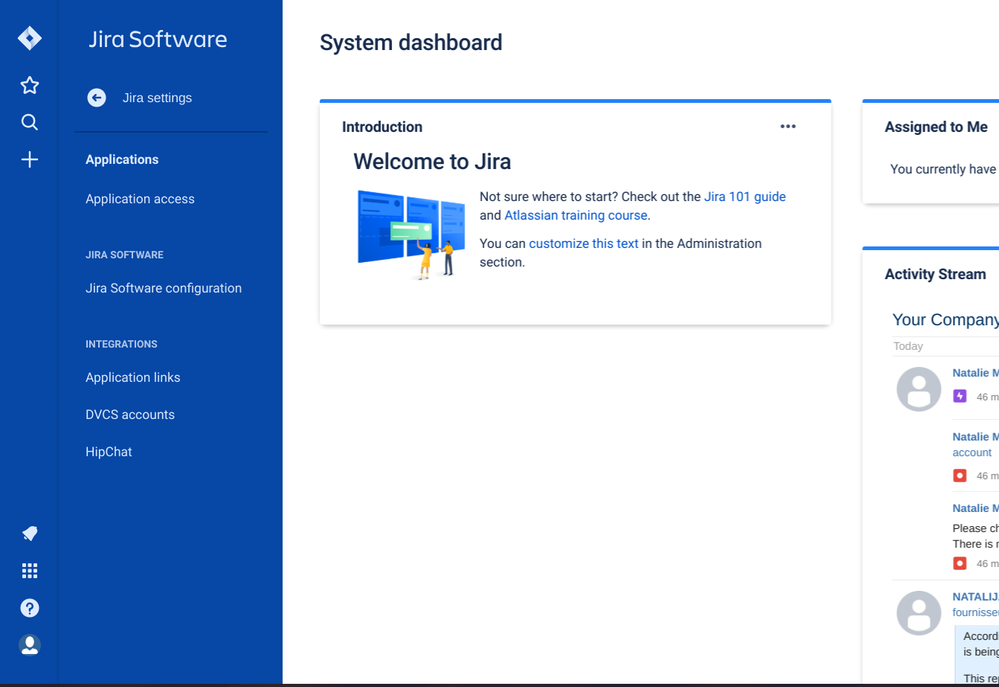Screen dimensions: 999x687
Task: Click the JIRA SOFTWARE section label
Action: (125, 255)
